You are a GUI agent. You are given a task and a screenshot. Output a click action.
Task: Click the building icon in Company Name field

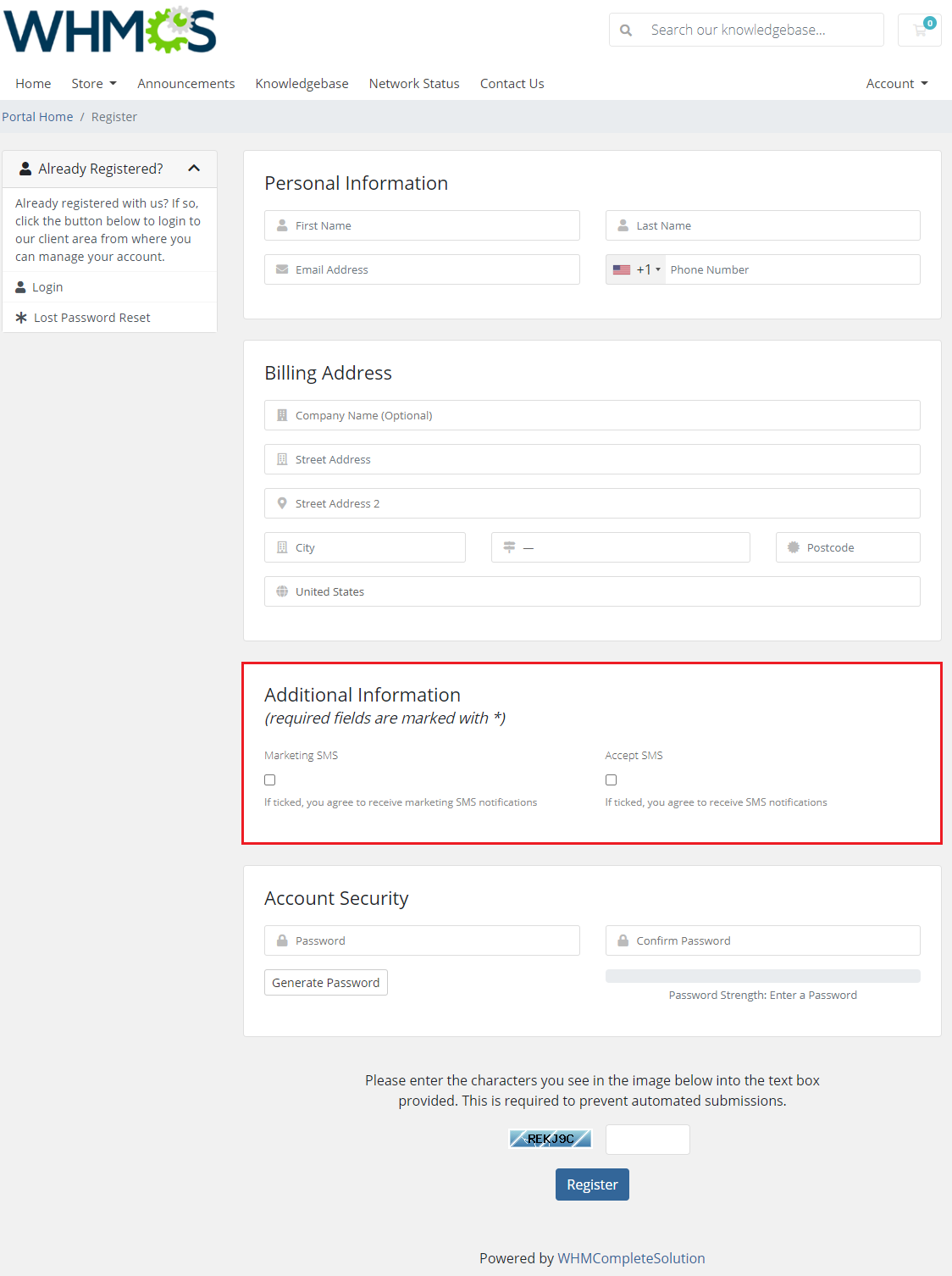282,415
